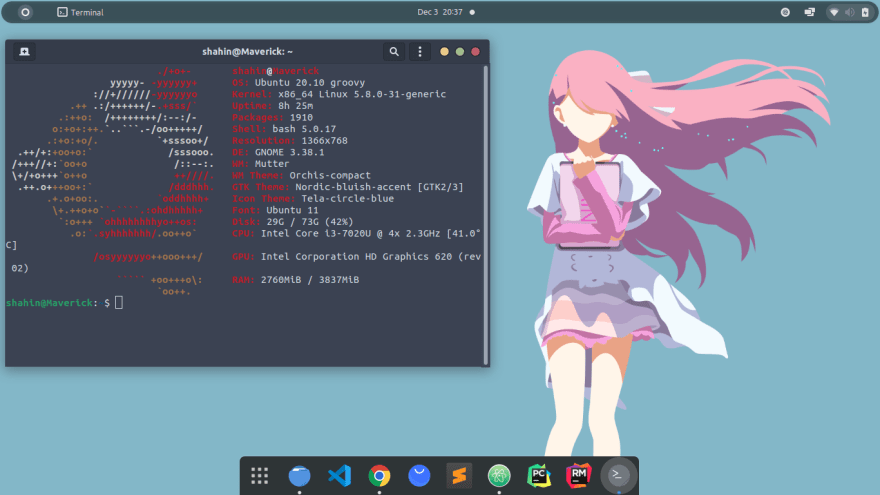880x495 pixels.
Task: Open the blue smile-face app in dock
Action: point(419,476)
